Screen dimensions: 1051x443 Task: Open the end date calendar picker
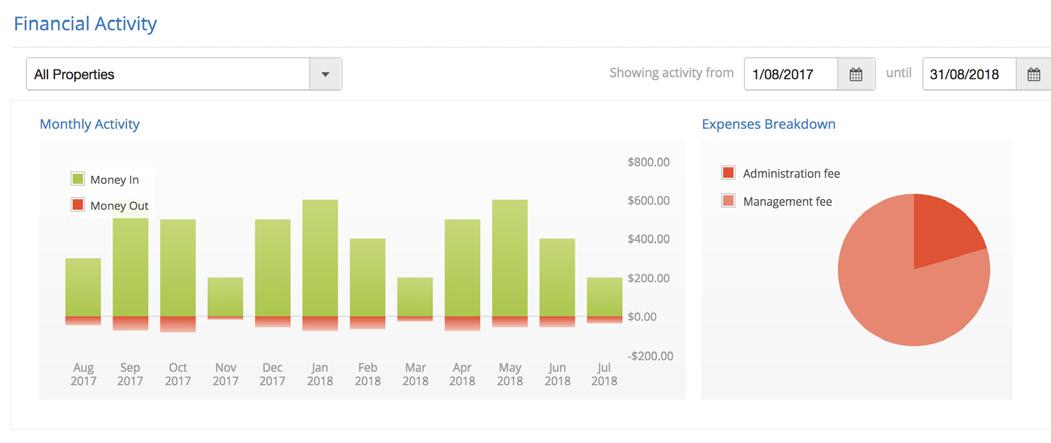tap(1033, 74)
